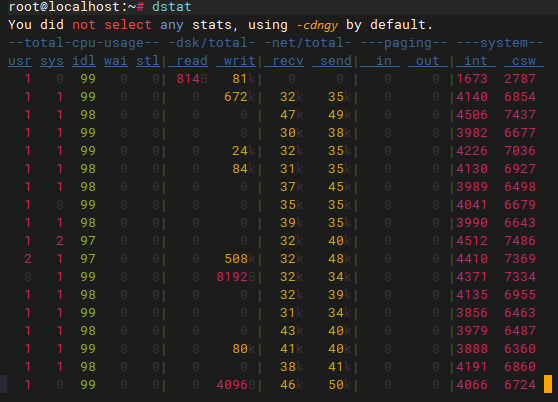Click the int column label
This screenshot has height=402, width=558.
pos(476,61)
